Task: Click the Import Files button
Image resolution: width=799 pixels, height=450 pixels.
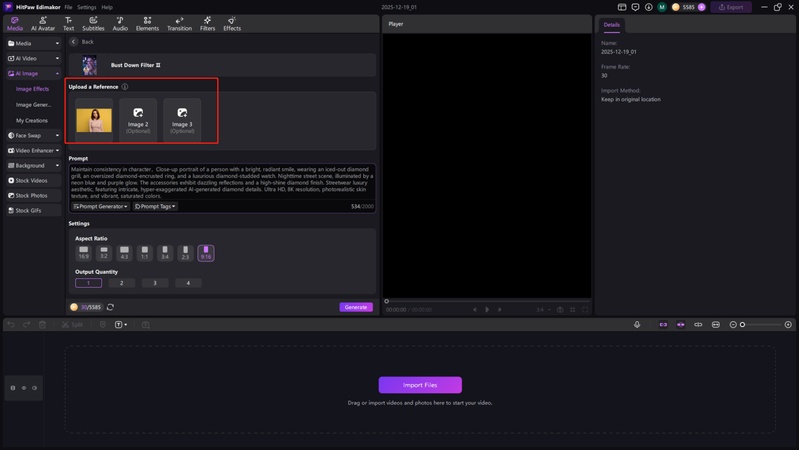Action: [420, 385]
